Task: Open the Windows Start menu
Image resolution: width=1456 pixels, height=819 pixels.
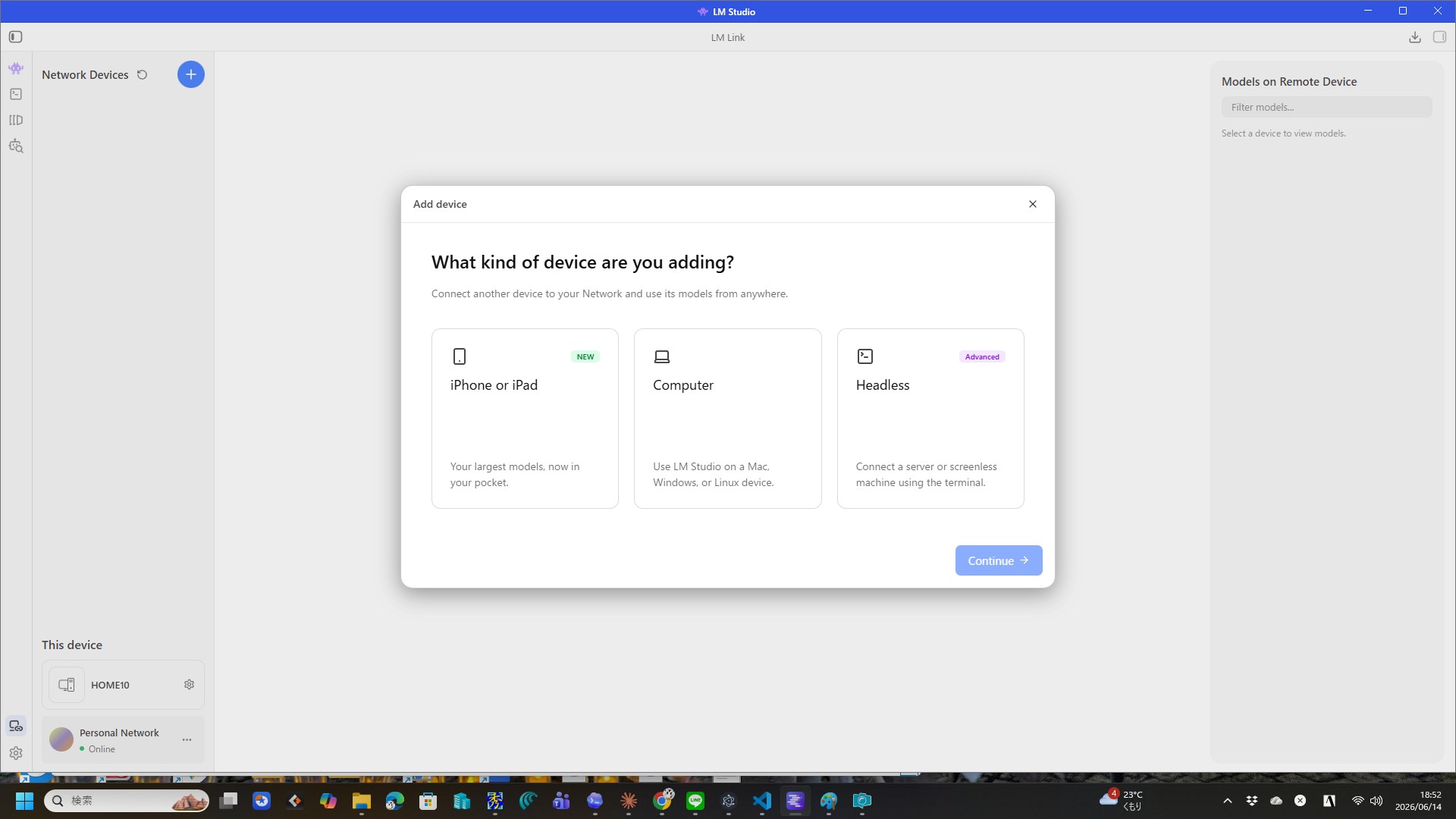Action: click(24, 801)
